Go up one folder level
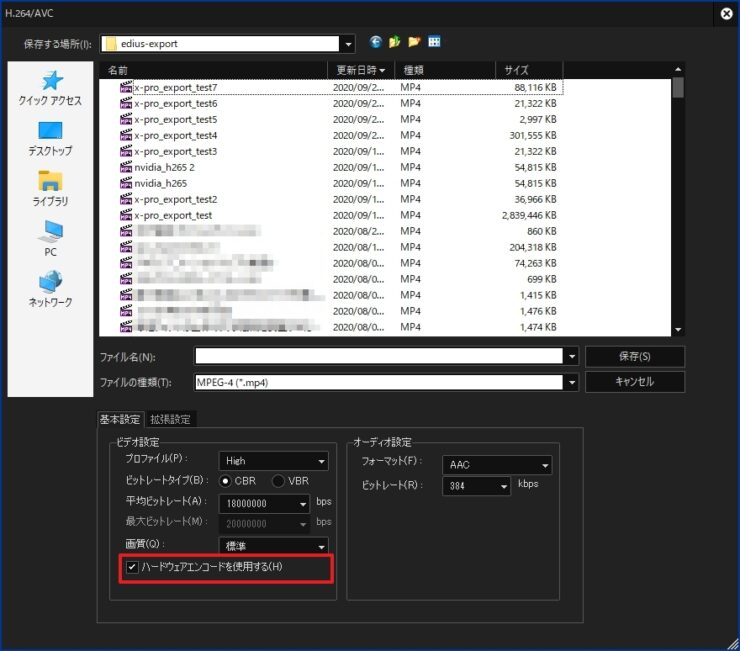 click(395, 43)
